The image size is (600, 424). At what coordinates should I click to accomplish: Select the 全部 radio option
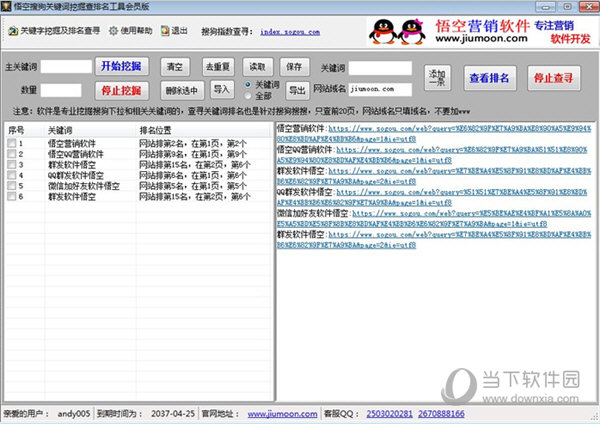pos(250,94)
